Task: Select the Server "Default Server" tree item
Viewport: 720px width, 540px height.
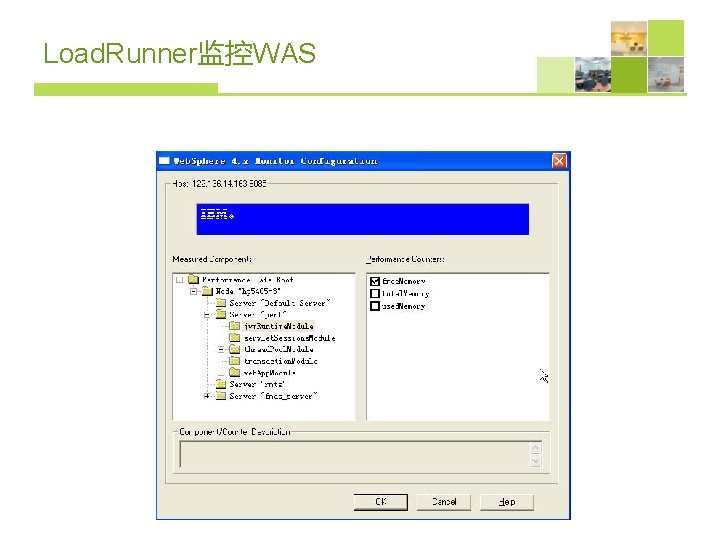Action: click(x=280, y=303)
